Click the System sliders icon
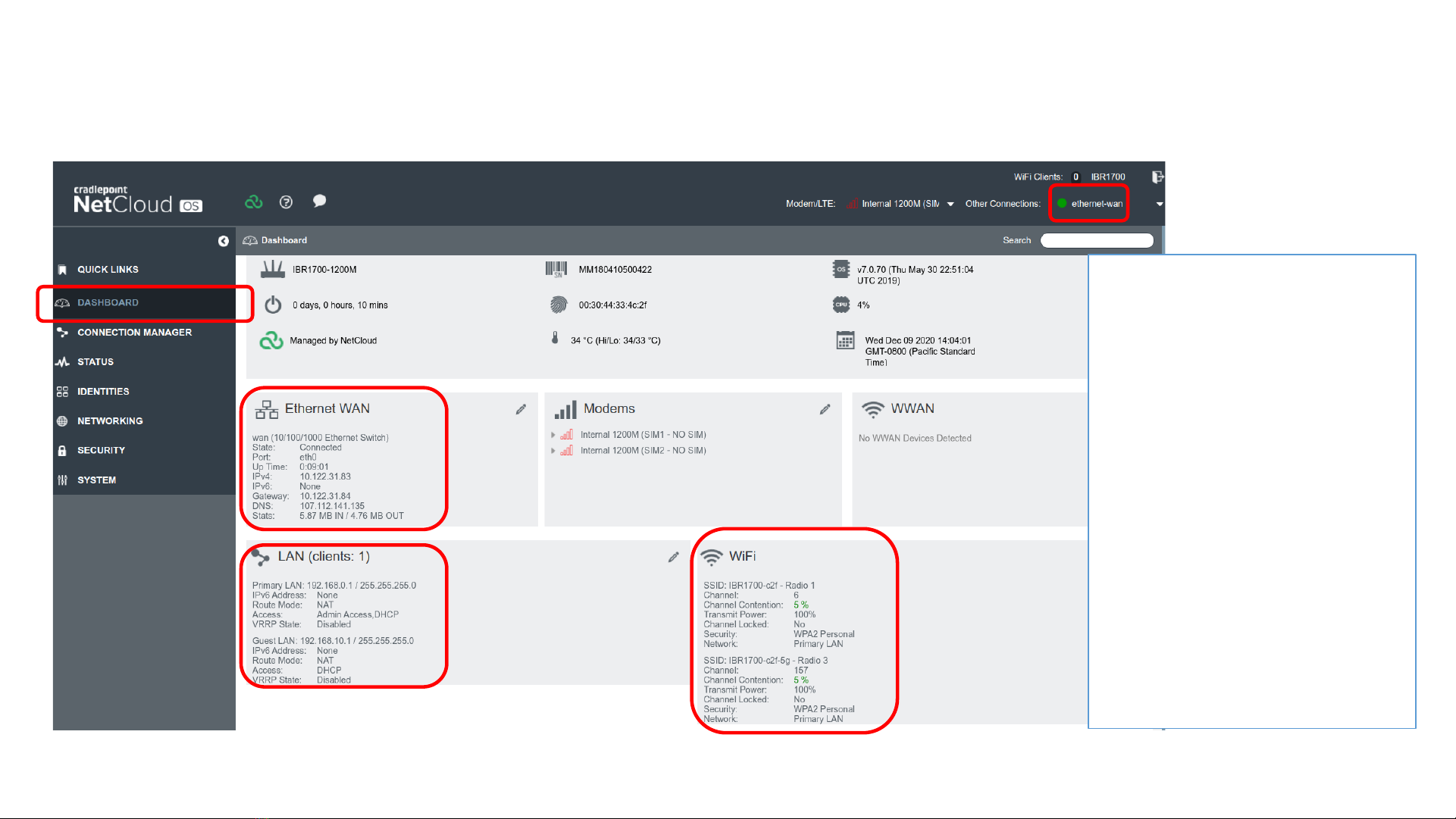The image size is (1456, 819). 62,480
